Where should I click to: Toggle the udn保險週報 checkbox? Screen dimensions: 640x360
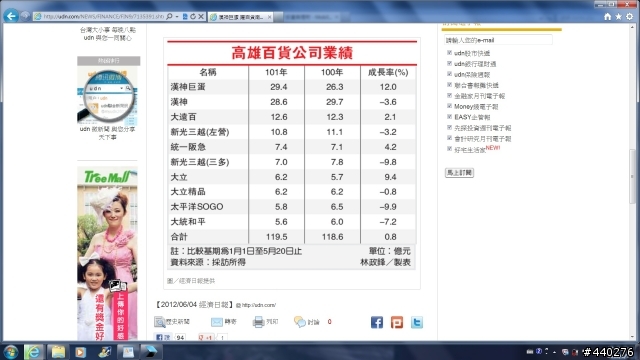449,74
